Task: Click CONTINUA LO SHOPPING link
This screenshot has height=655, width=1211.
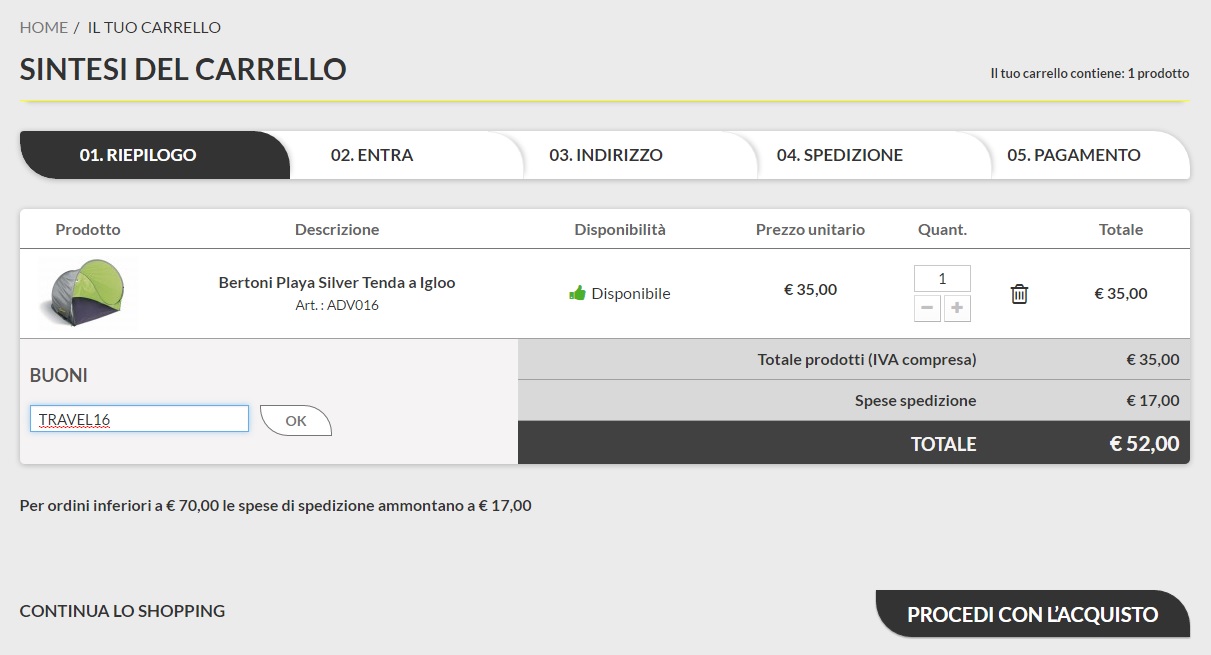Action: pos(122,611)
